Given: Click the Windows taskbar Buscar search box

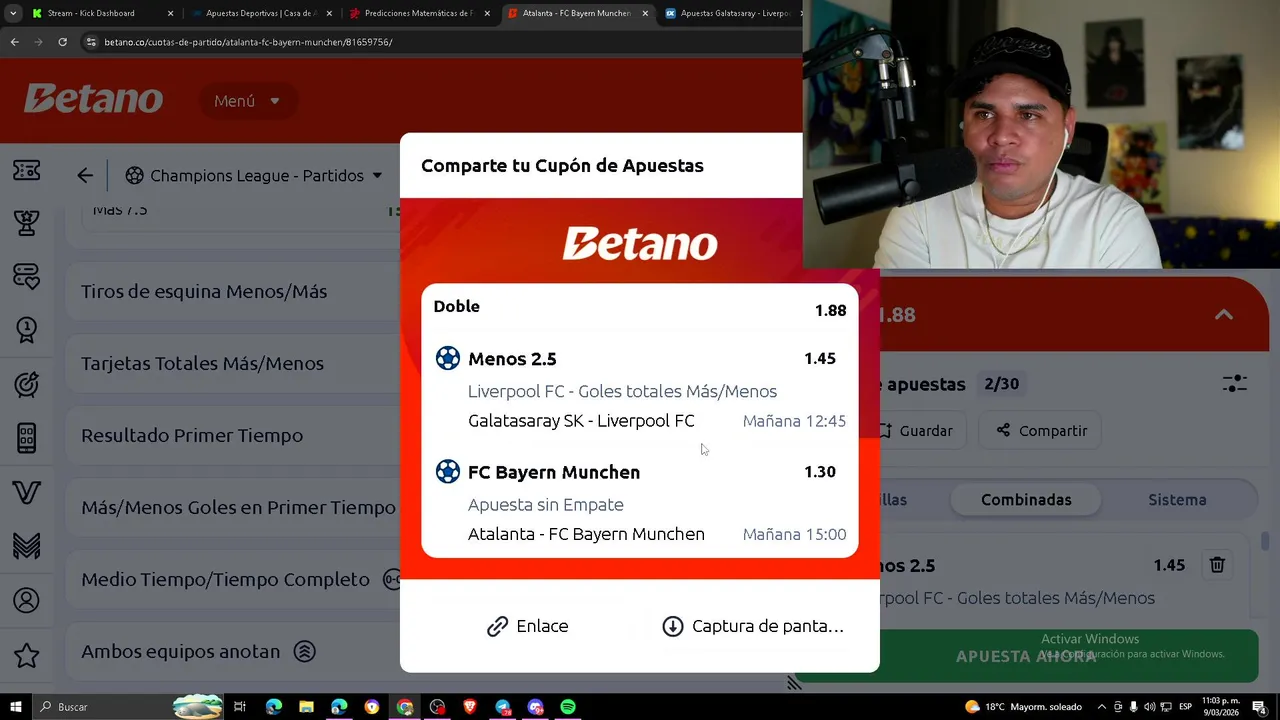Looking at the screenshot, I should click(x=127, y=707).
